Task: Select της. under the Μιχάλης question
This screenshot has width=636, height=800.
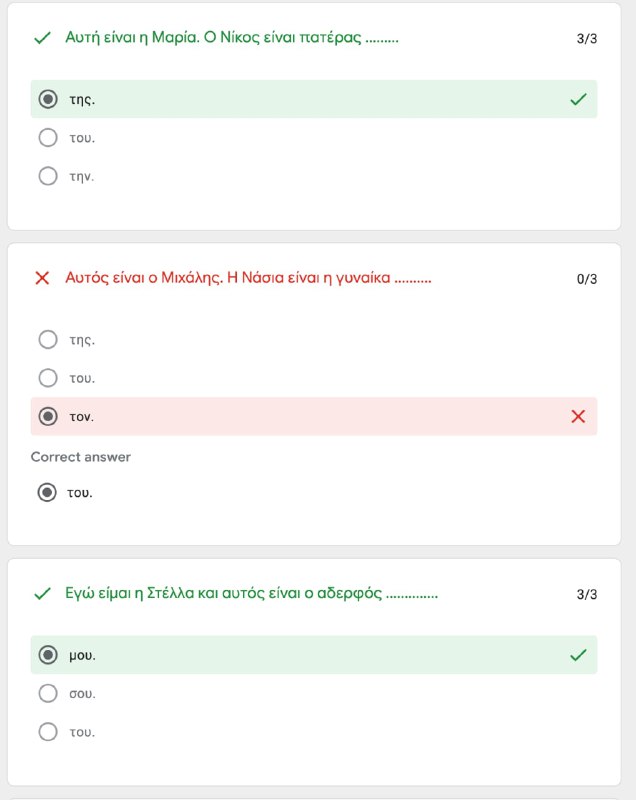Action: pos(48,339)
